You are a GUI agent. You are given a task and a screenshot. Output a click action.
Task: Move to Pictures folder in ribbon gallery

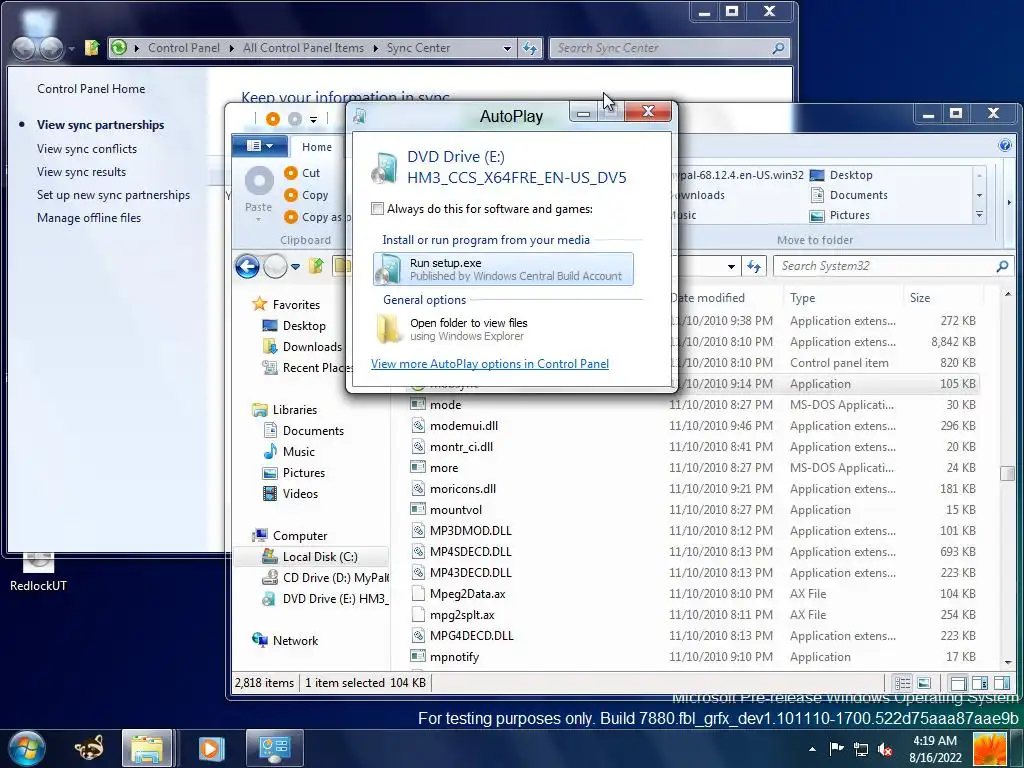coord(840,215)
